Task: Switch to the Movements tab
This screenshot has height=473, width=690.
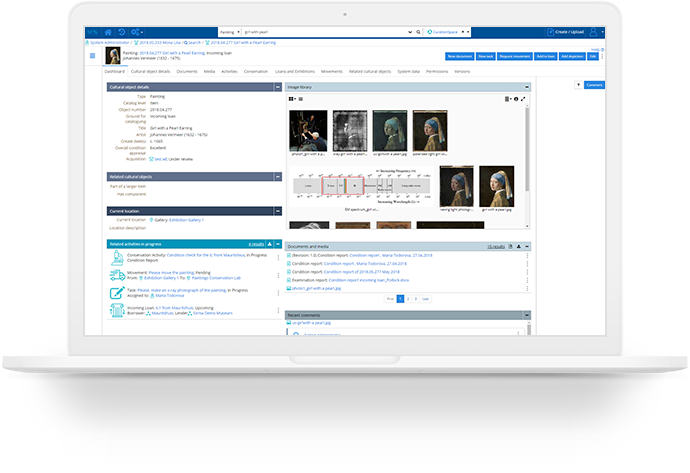Action: click(x=332, y=71)
